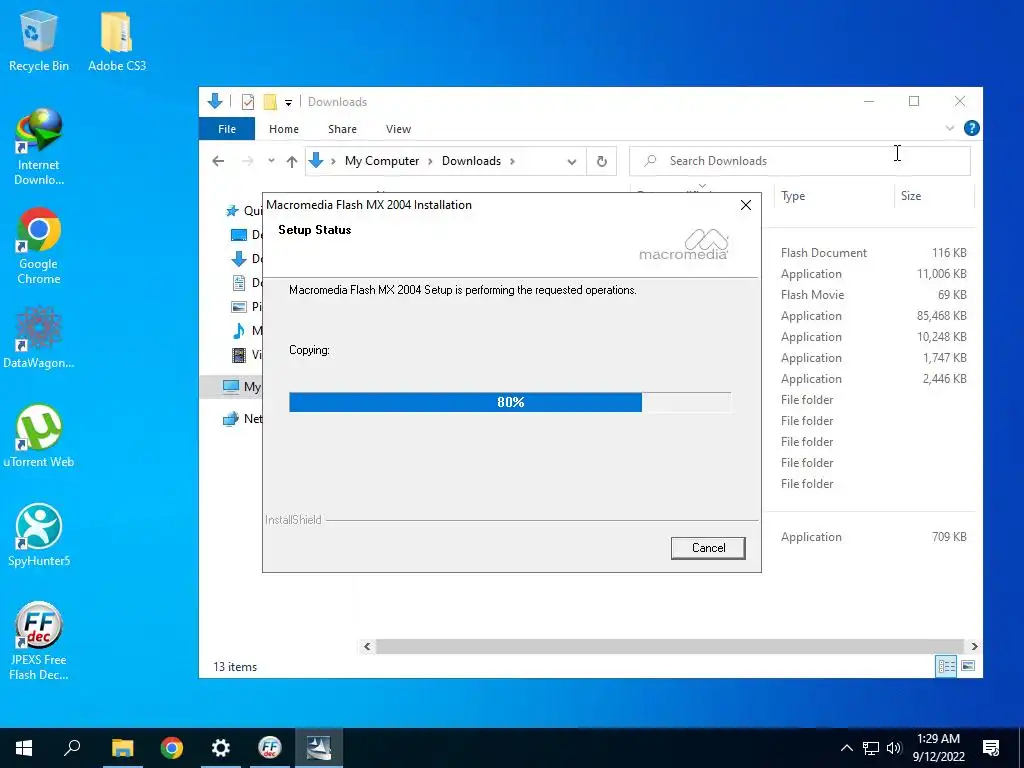Open taskbar search magnifier

(72, 748)
